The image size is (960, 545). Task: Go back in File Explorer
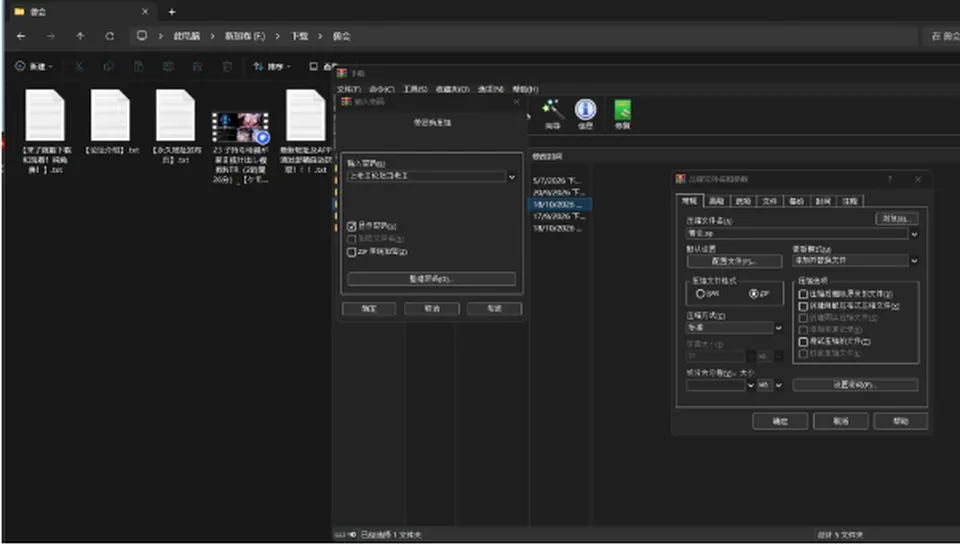point(21,36)
